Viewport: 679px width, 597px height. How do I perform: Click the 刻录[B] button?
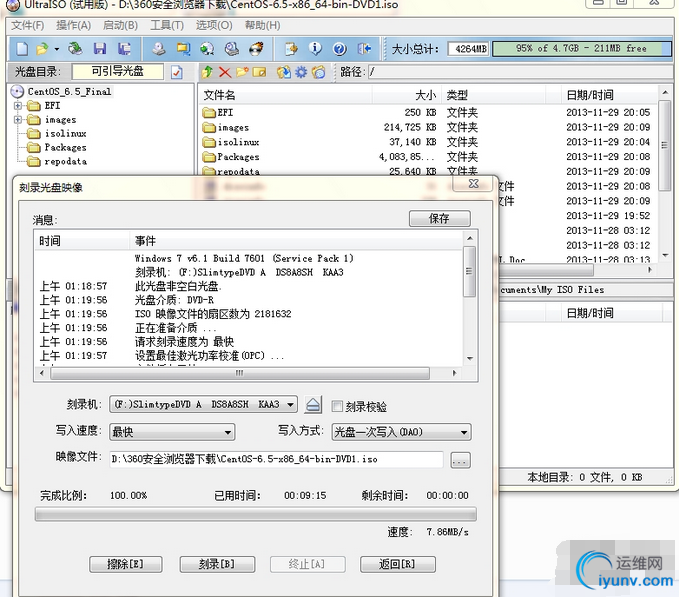[x=217, y=565]
